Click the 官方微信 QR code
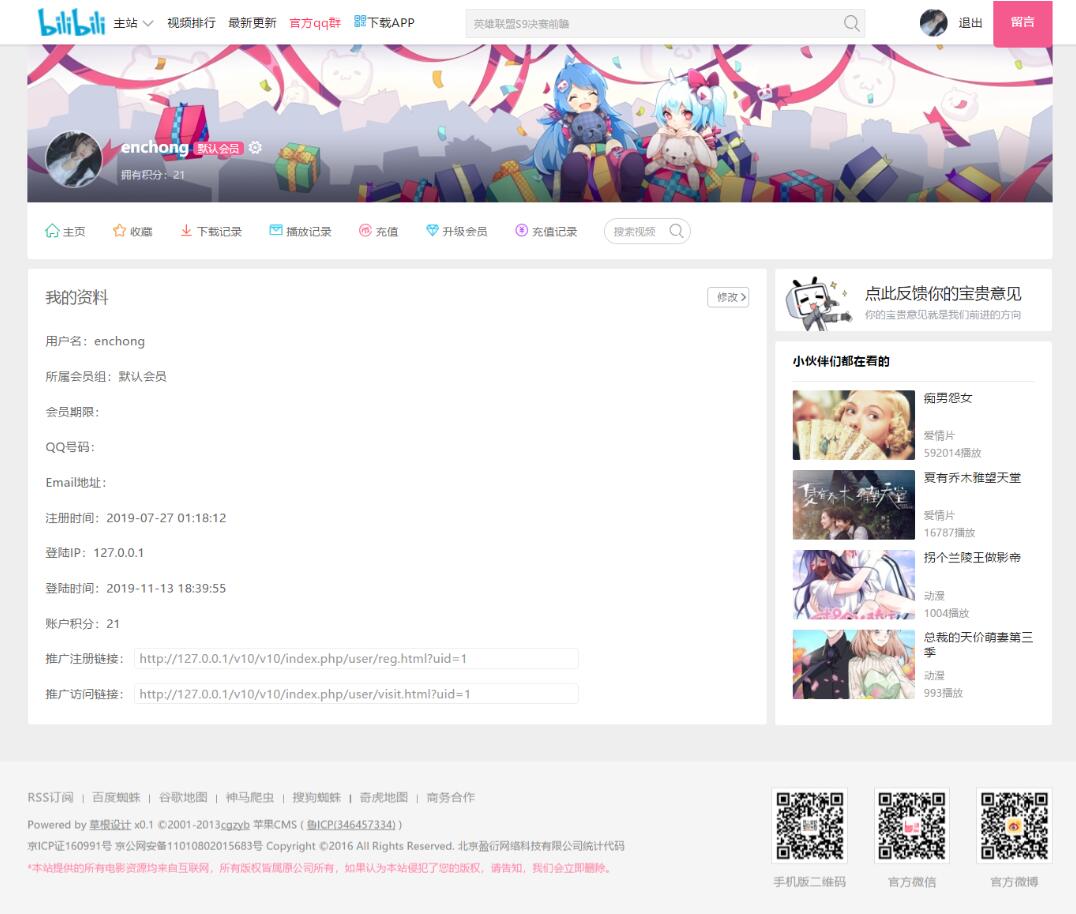1076x914 pixels. 912,825
